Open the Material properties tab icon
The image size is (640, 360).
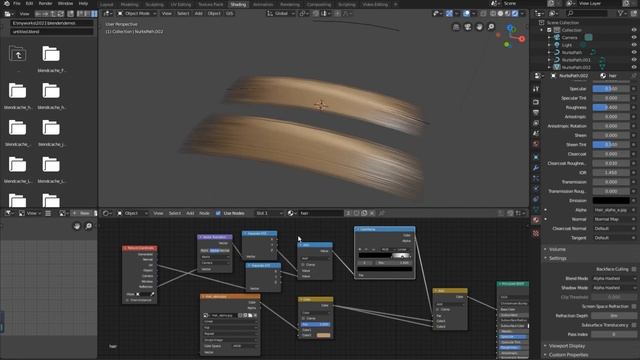tap(536, 220)
